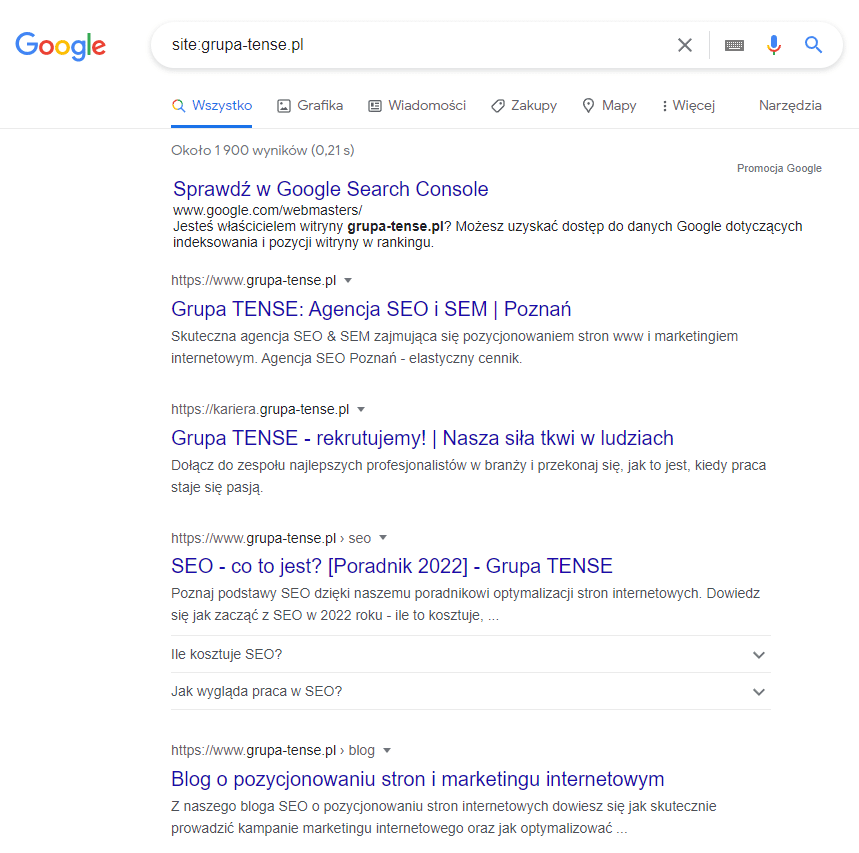
Task: Switch to the Grafika tab
Action: 310,105
